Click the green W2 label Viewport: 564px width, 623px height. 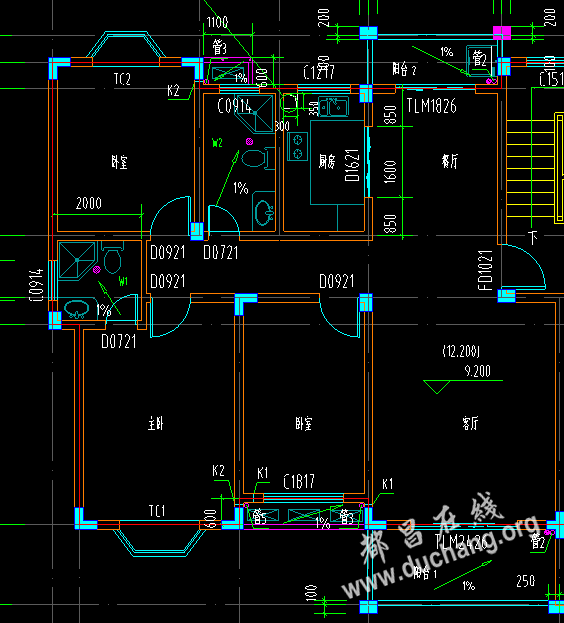217,143
